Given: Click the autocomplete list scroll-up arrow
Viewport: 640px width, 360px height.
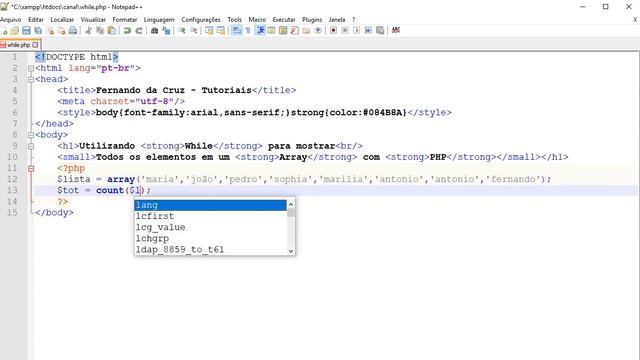Looking at the screenshot, I should coord(291,203).
